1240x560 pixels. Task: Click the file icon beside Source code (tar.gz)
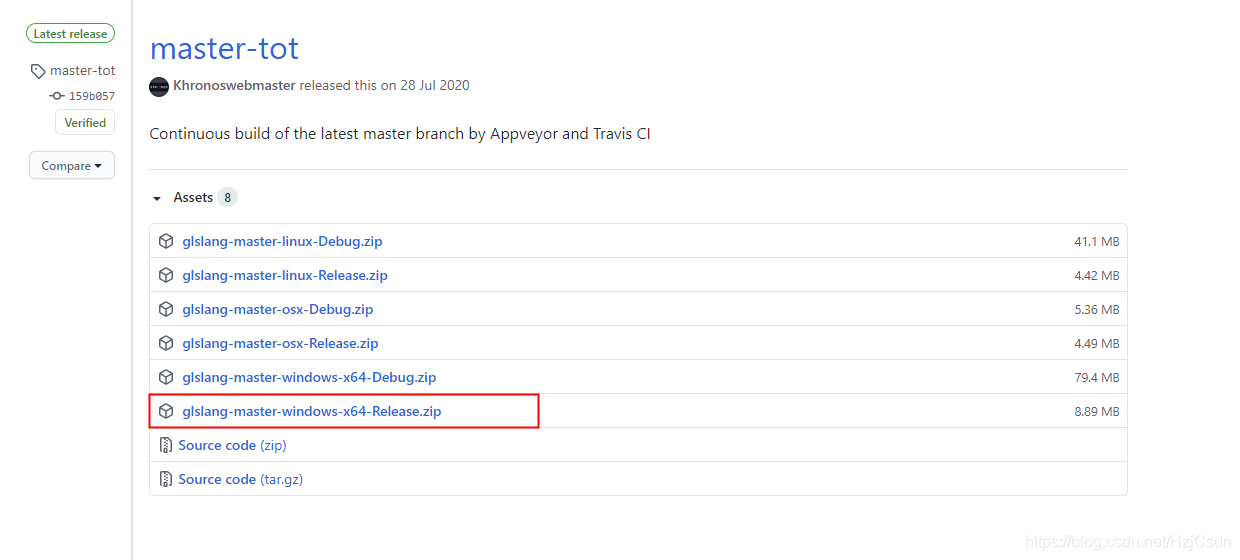pos(166,479)
